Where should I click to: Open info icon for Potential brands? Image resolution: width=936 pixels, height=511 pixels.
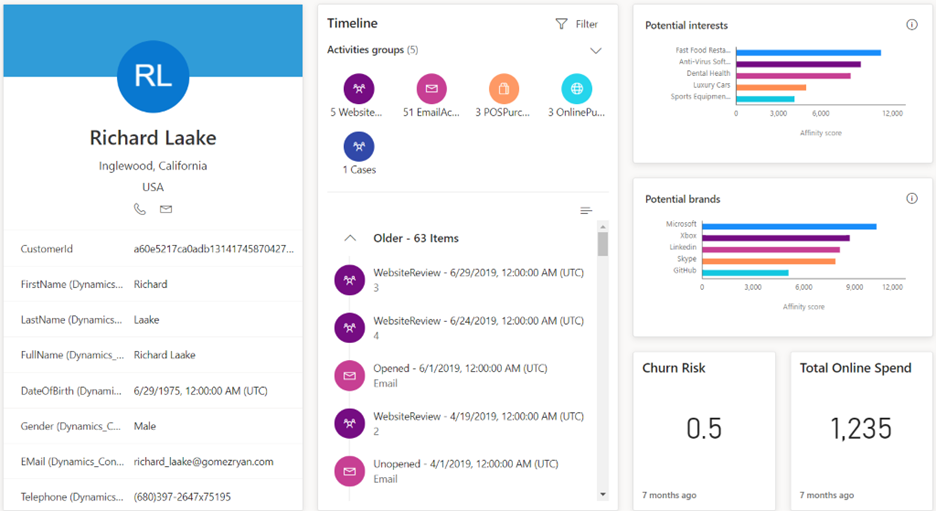click(x=911, y=199)
